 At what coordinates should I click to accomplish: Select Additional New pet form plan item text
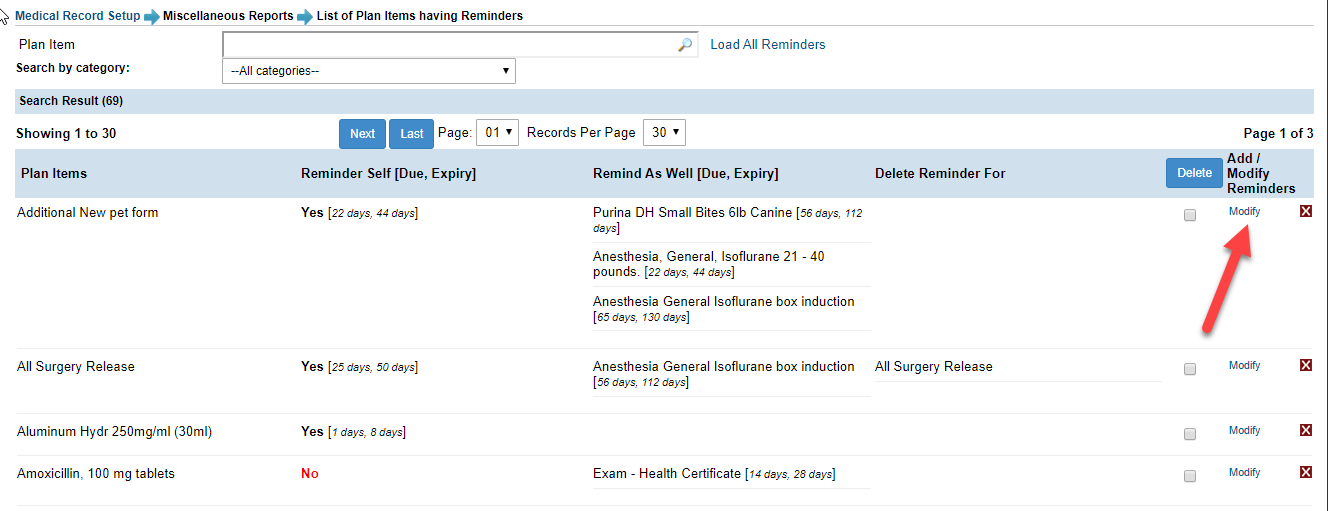88,213
